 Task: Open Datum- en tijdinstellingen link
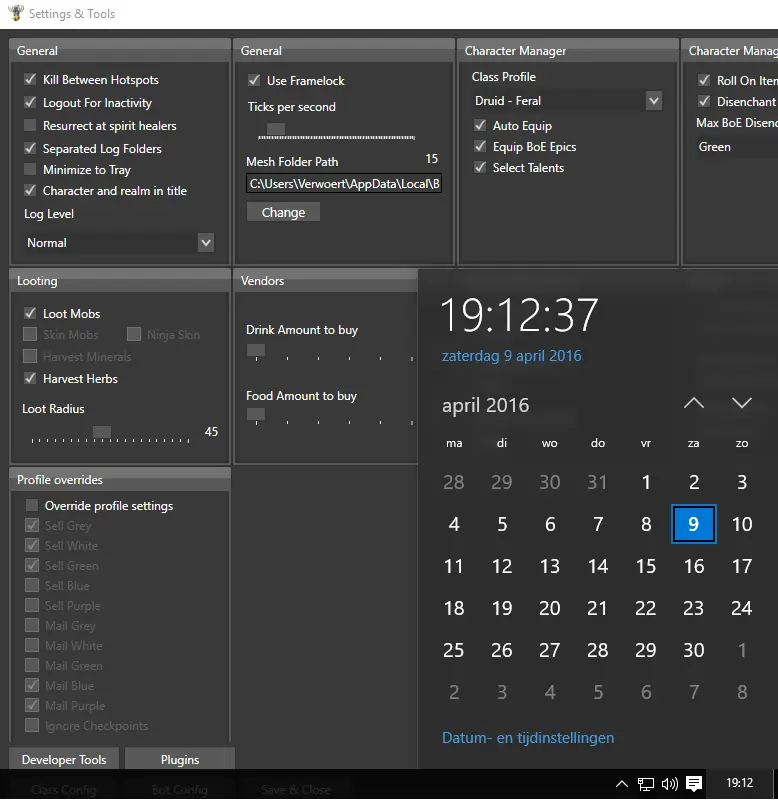[528, 738]
